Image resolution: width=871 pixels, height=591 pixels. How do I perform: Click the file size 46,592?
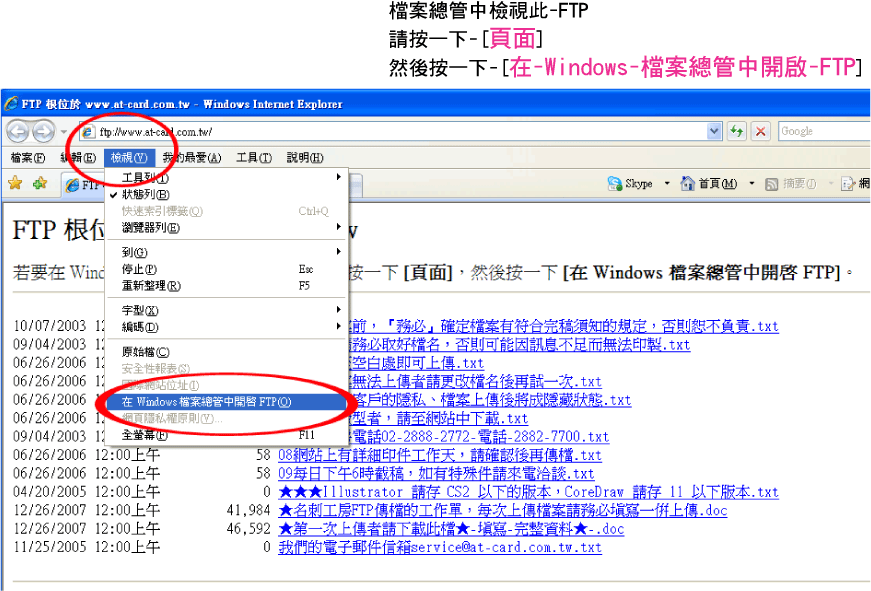coord(248,529)
